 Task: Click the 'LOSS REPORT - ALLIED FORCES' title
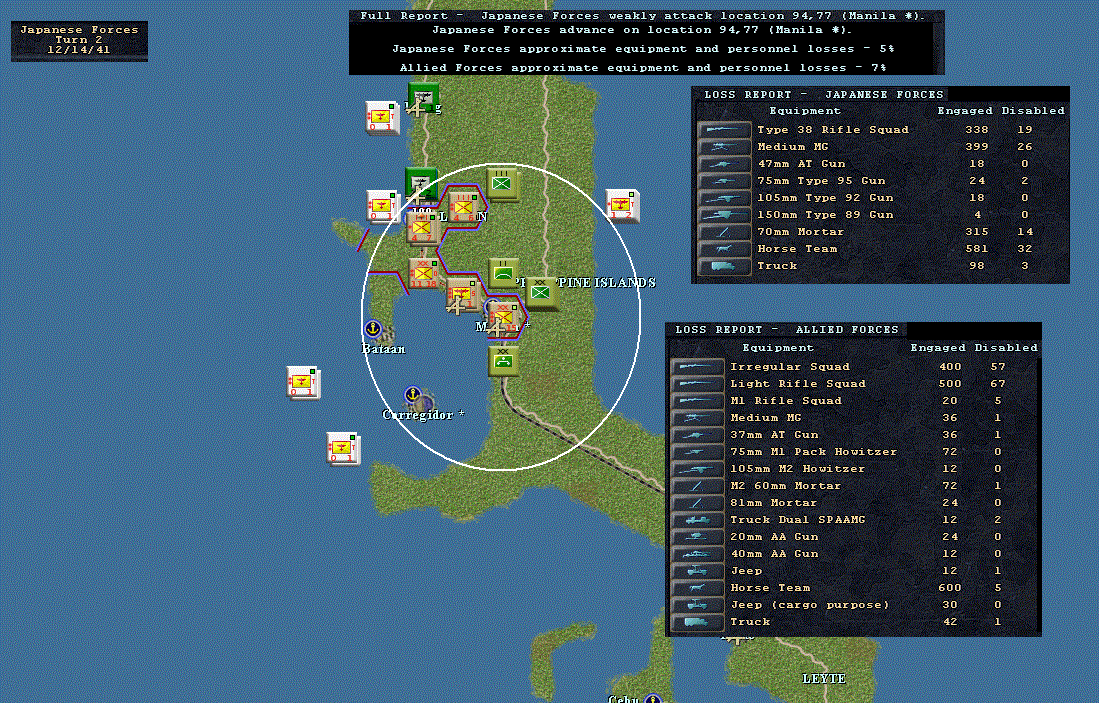click(x=786, y=329)
